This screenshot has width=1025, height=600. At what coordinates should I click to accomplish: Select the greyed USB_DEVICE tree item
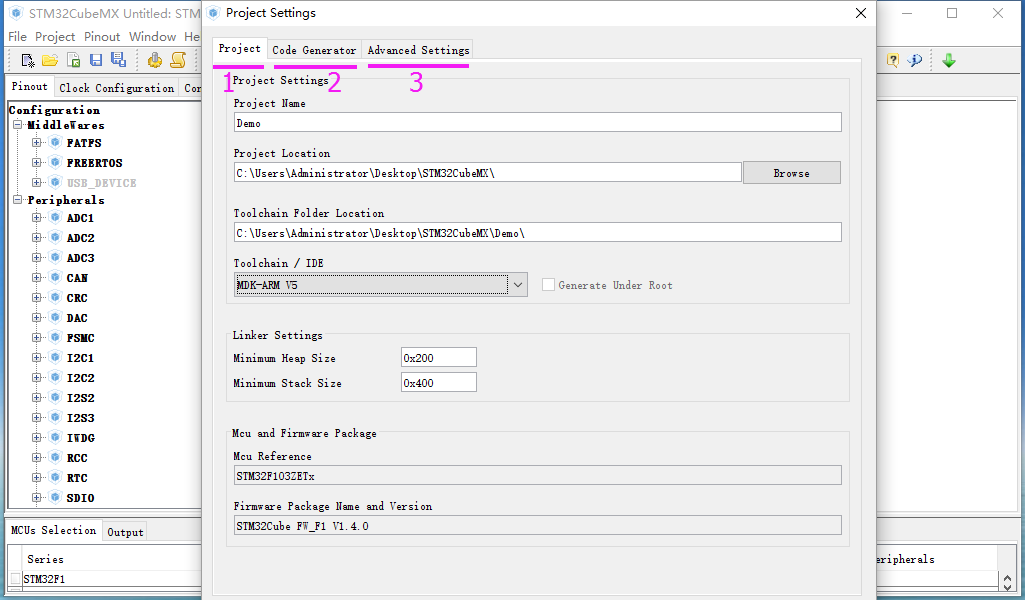coord(101,183)
